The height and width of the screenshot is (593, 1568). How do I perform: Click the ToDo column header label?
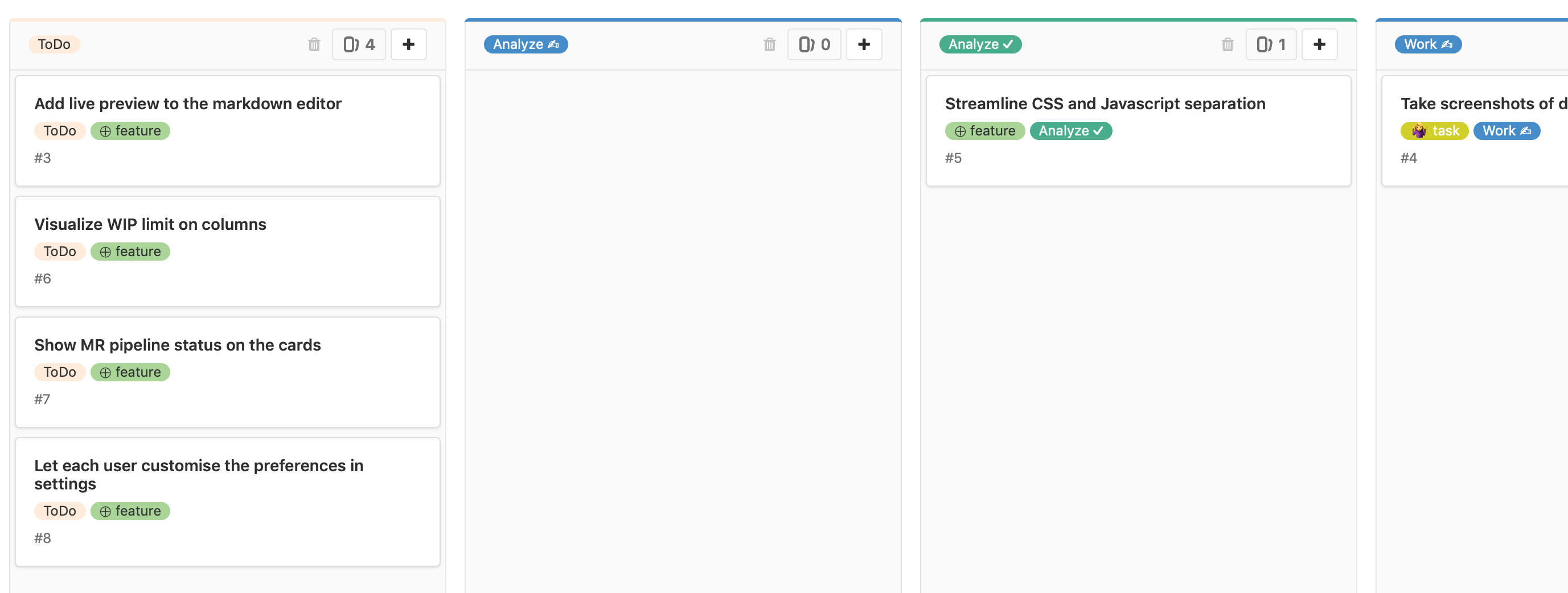54,44
